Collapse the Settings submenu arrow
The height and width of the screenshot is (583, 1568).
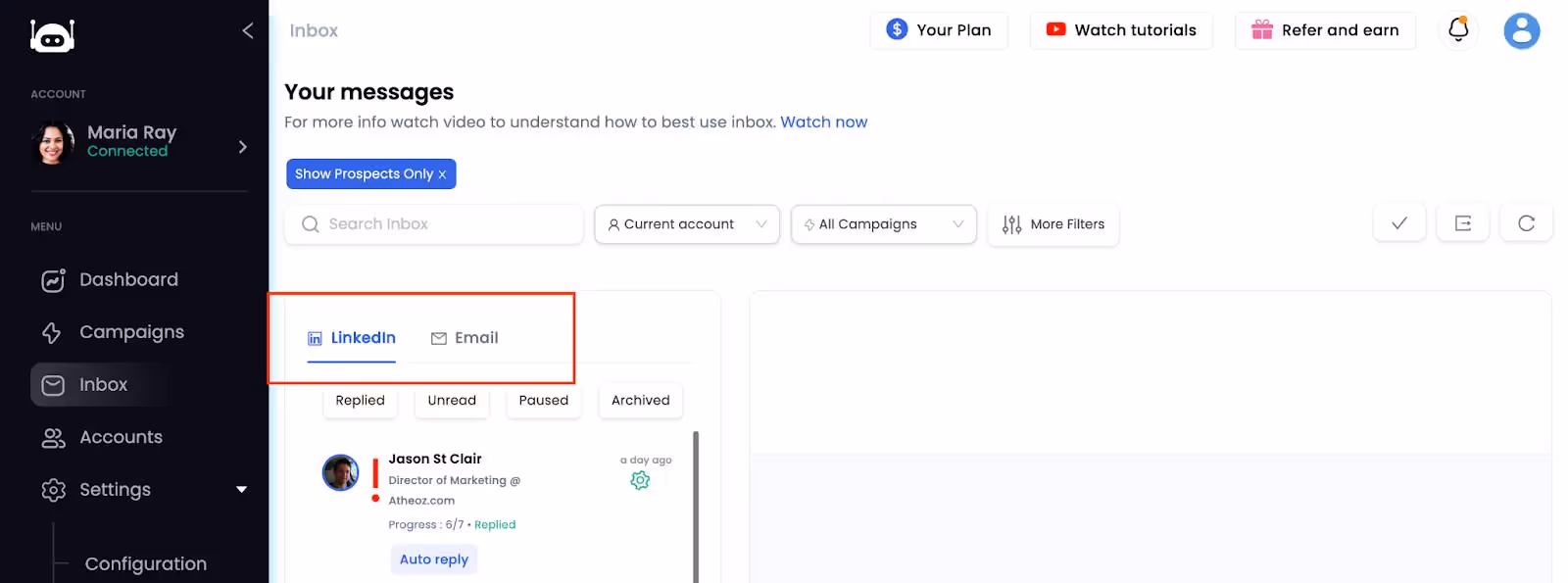[241, 490]
